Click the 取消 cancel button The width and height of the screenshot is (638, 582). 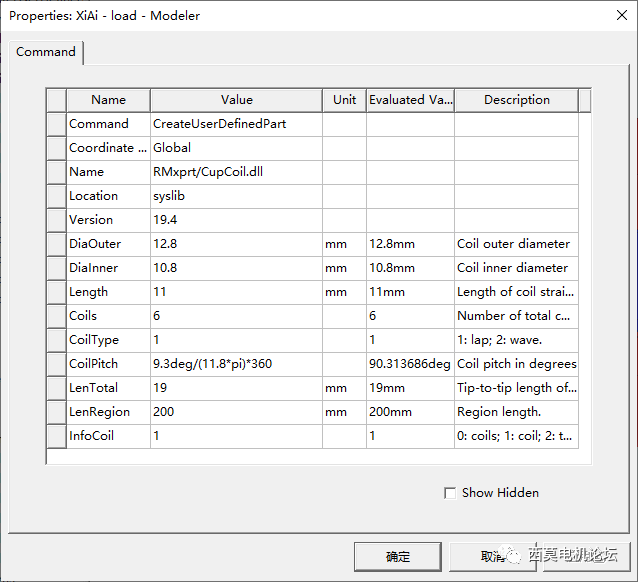click(x=493, y=556)
